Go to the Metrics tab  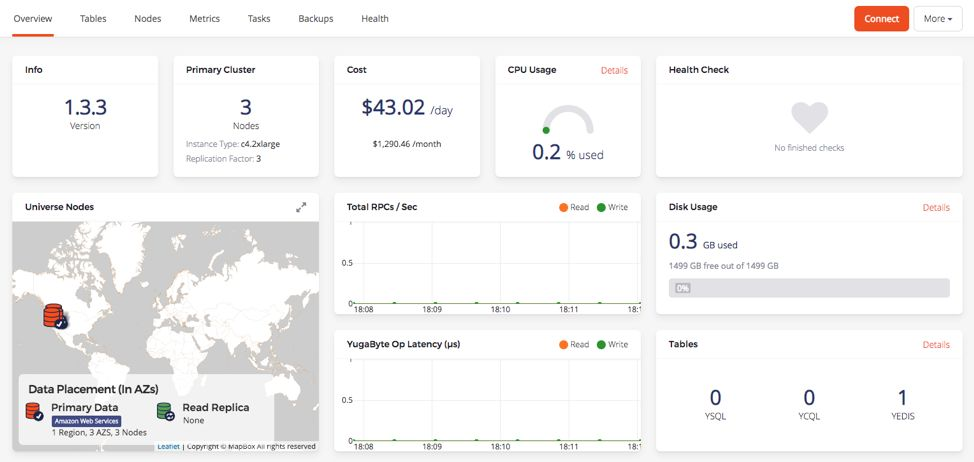203,18
